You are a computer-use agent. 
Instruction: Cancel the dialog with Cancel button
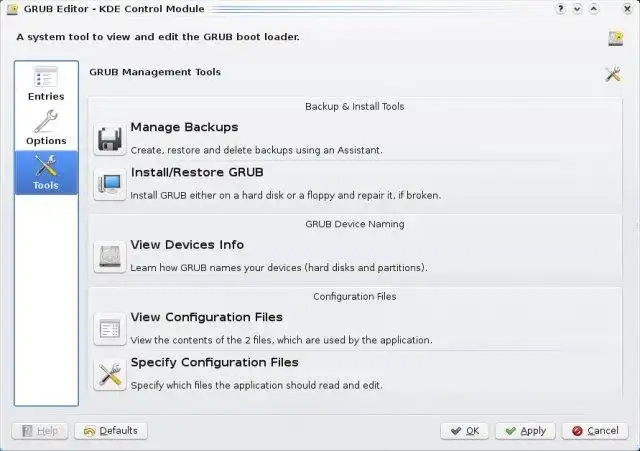pyautogui.click(x=594, y=431)
